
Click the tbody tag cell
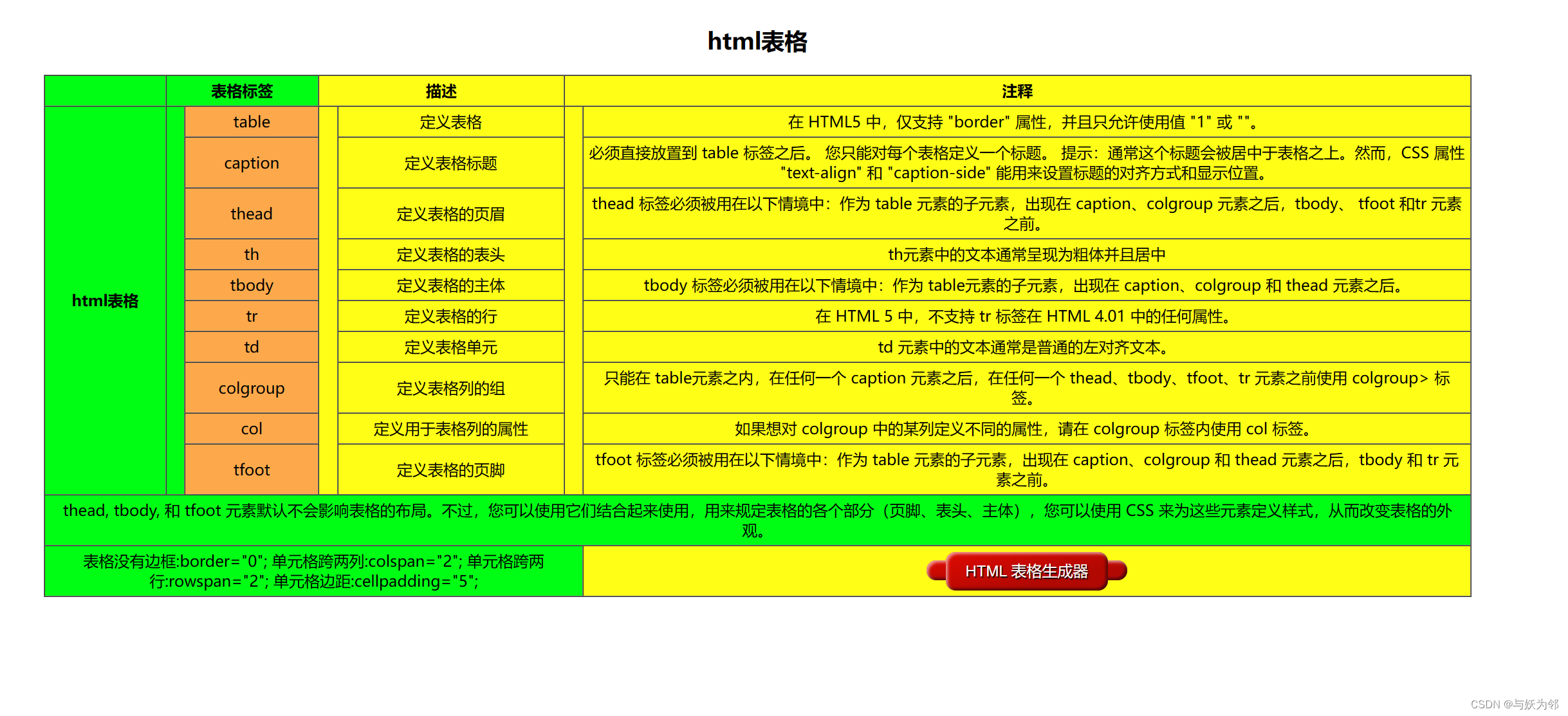[x=252, y=285]
